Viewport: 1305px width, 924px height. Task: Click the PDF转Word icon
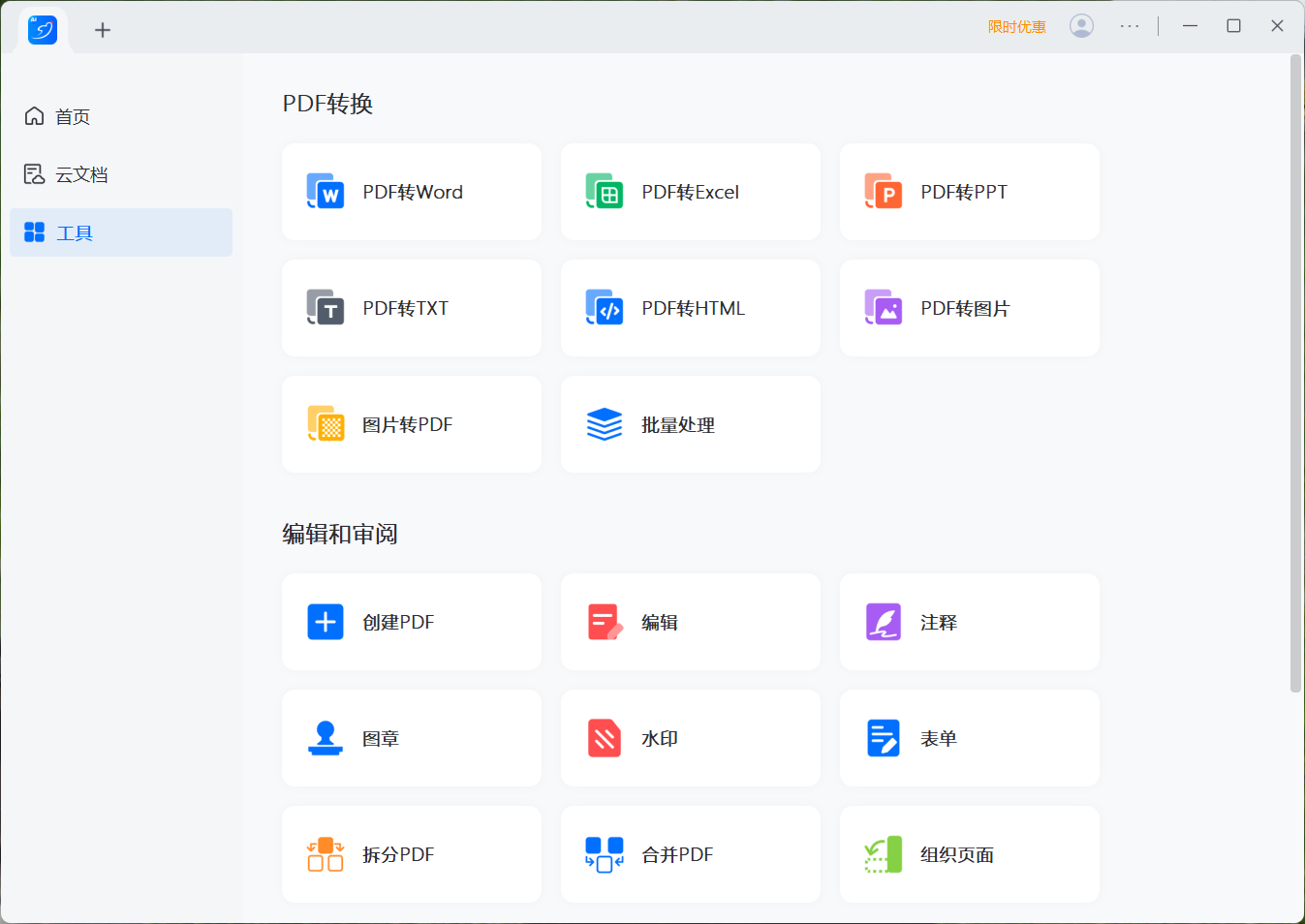326,192
